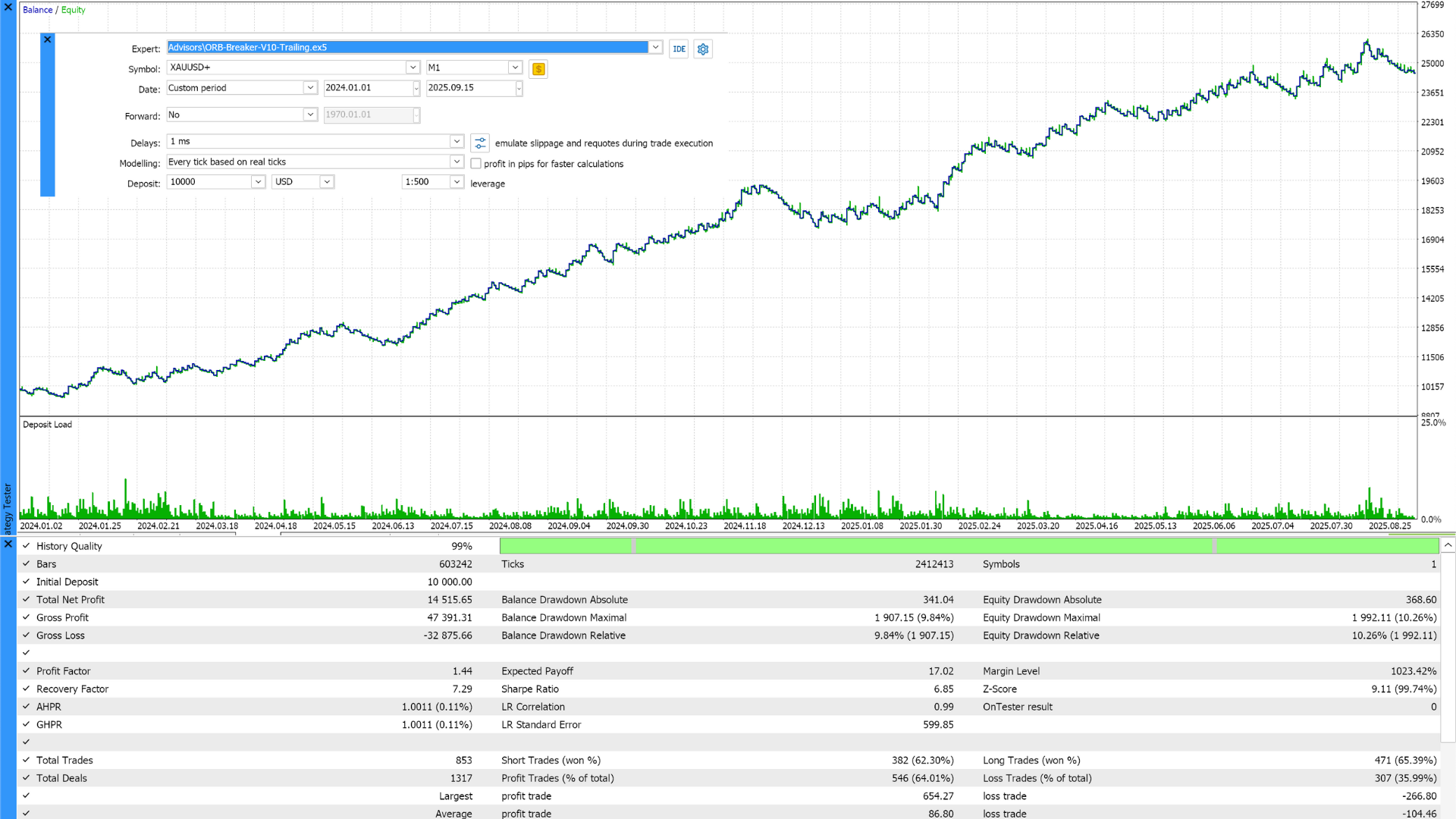
Task: Click the start date 2024.01.01 field
Action: pyautogui.click(x=367, y=88)
